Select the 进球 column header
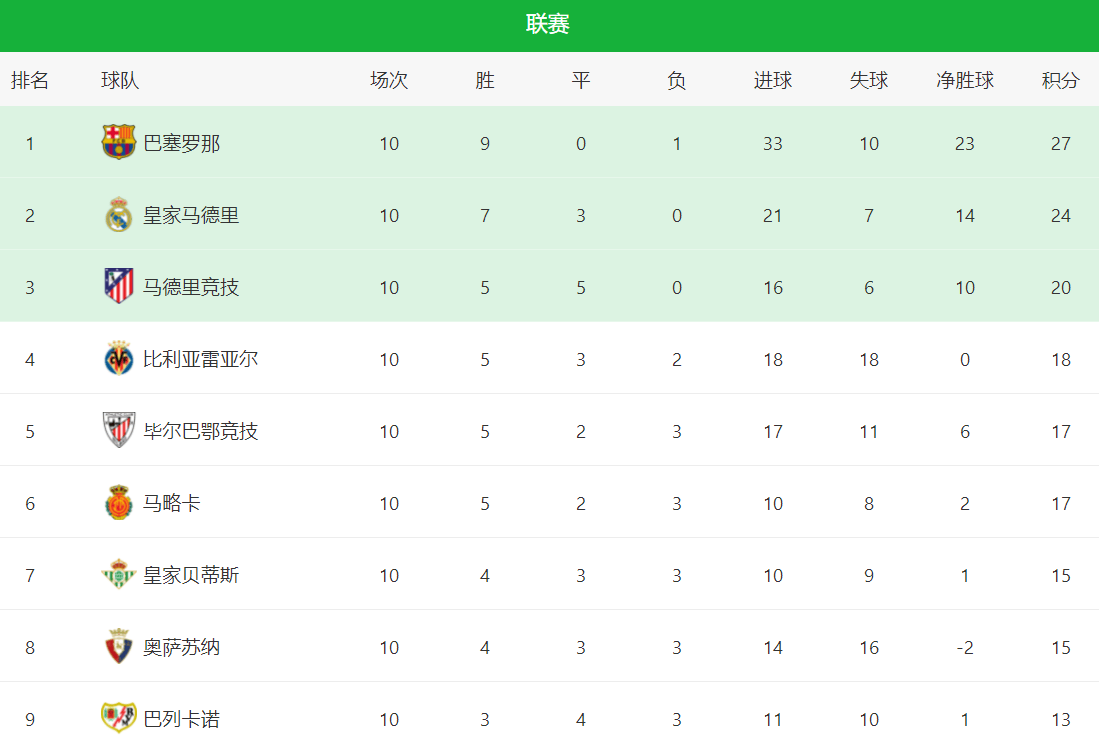1099x750 pixels. [773, 80]
